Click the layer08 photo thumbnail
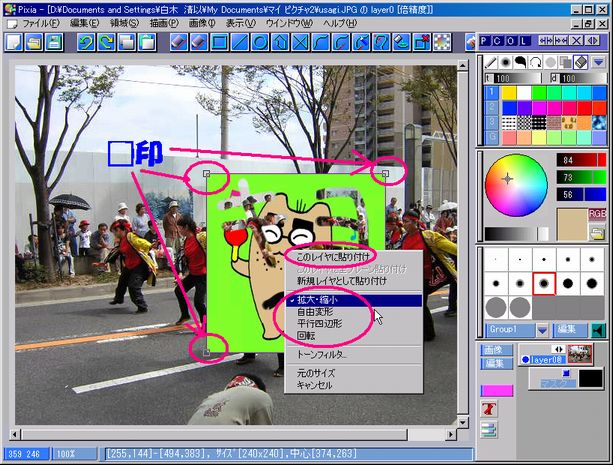This screenshot has height=465, width=613. (580, 354)
